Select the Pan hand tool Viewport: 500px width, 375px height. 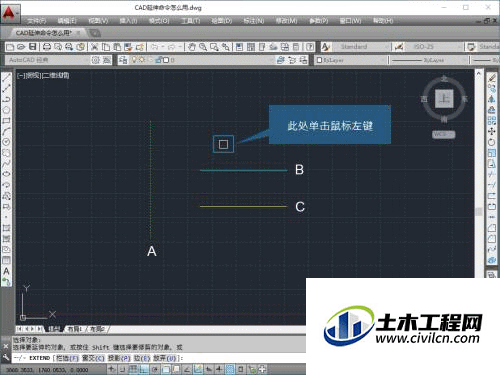coord(192,47)
